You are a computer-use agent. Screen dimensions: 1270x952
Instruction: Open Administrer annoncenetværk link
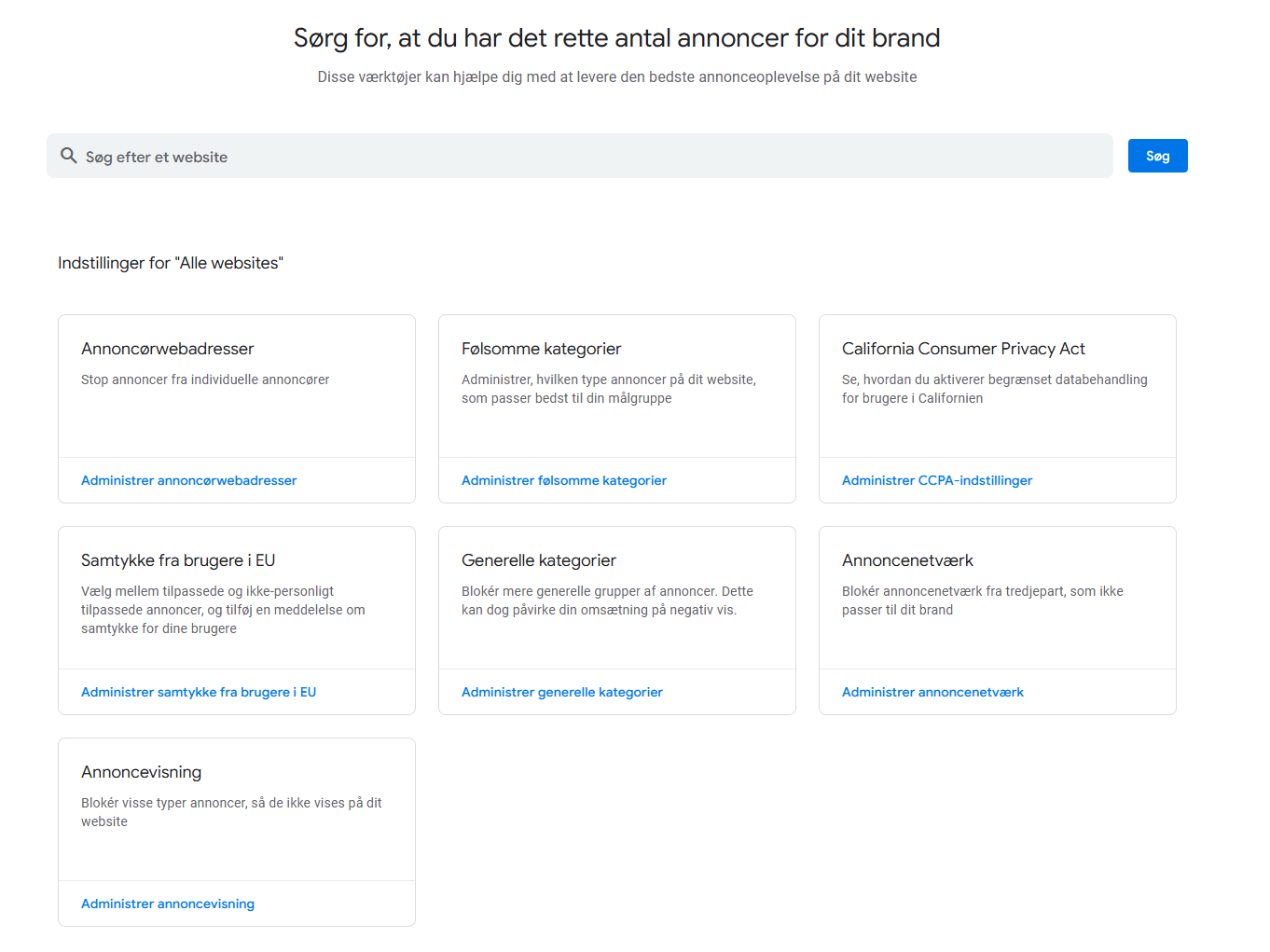tap(932, 692)
